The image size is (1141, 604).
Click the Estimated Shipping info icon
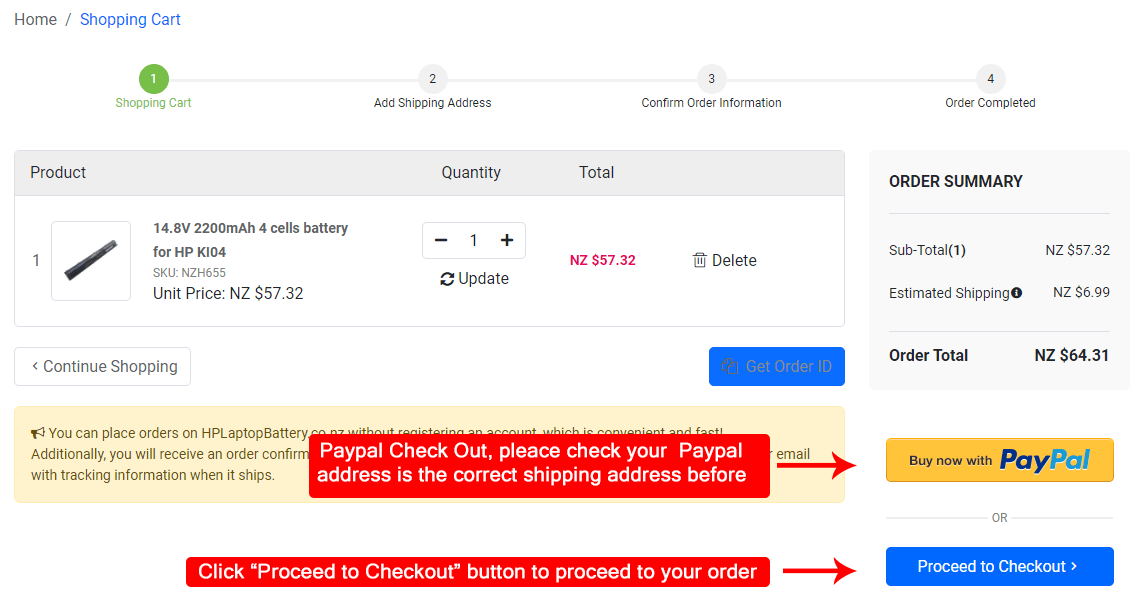tap(1017, 293)
